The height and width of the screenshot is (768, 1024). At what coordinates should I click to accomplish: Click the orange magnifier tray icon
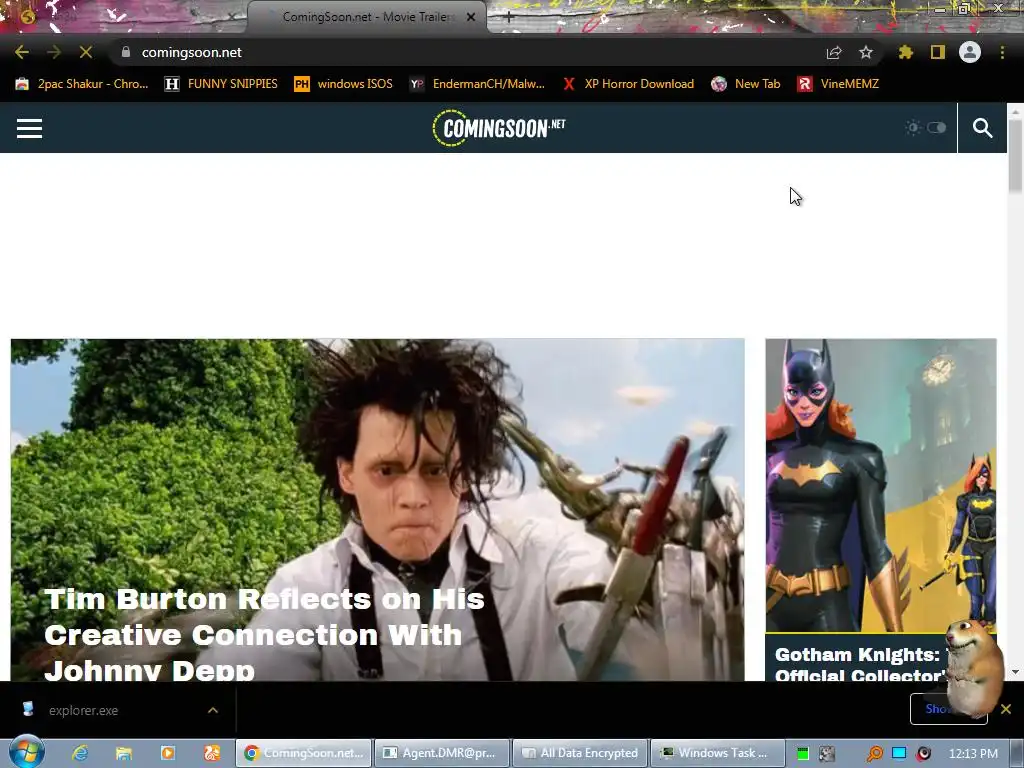coord(874,754)
